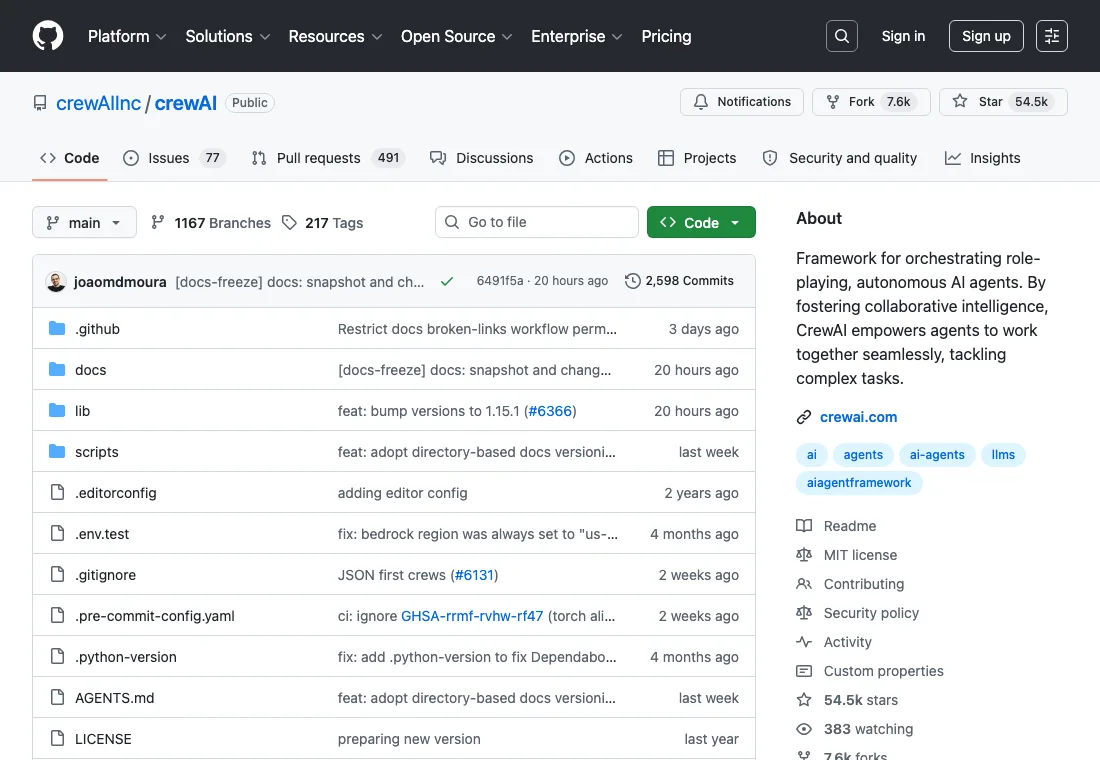Click the docs folder icon
The width and height of the screenshot is (1100, 760).
pyautogui.click(x=57, y=369)
